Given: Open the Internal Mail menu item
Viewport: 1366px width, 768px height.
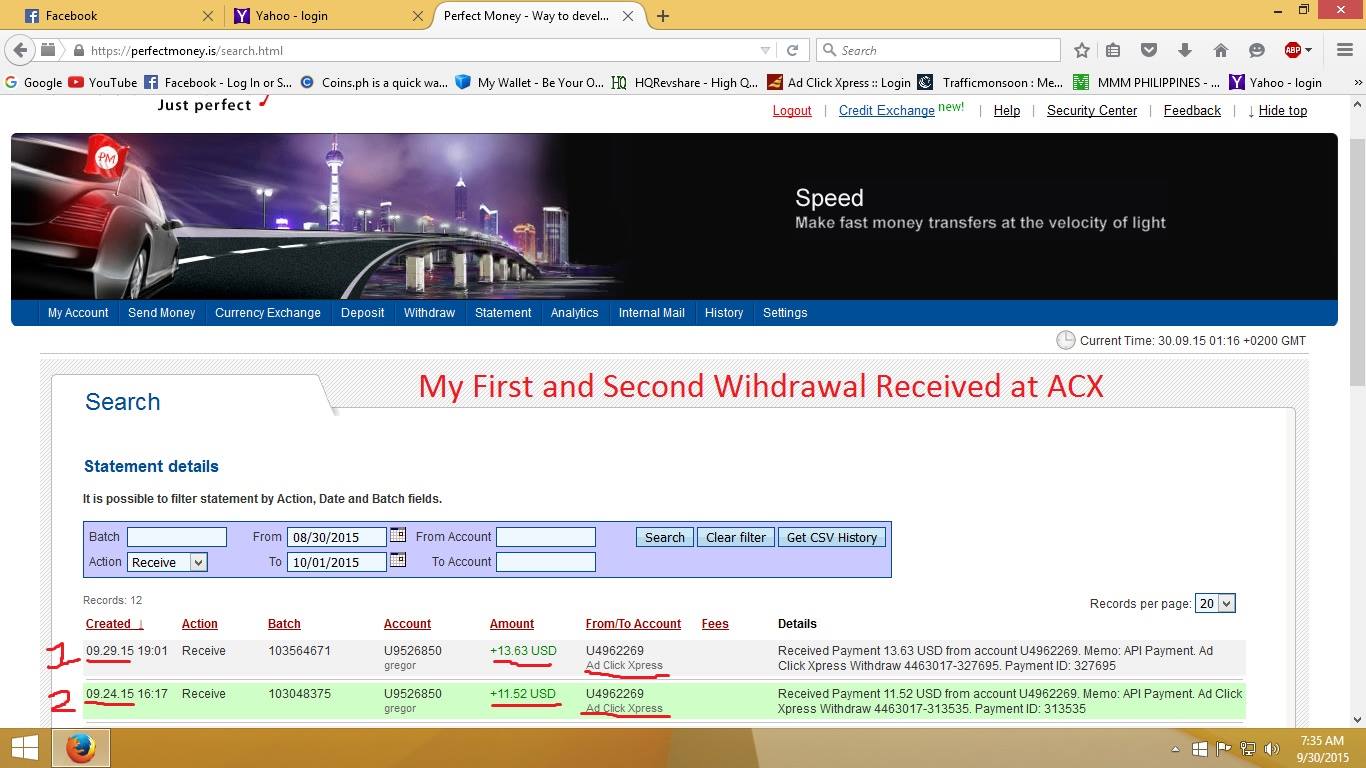Looking at the screenshot, I should 652,313.
